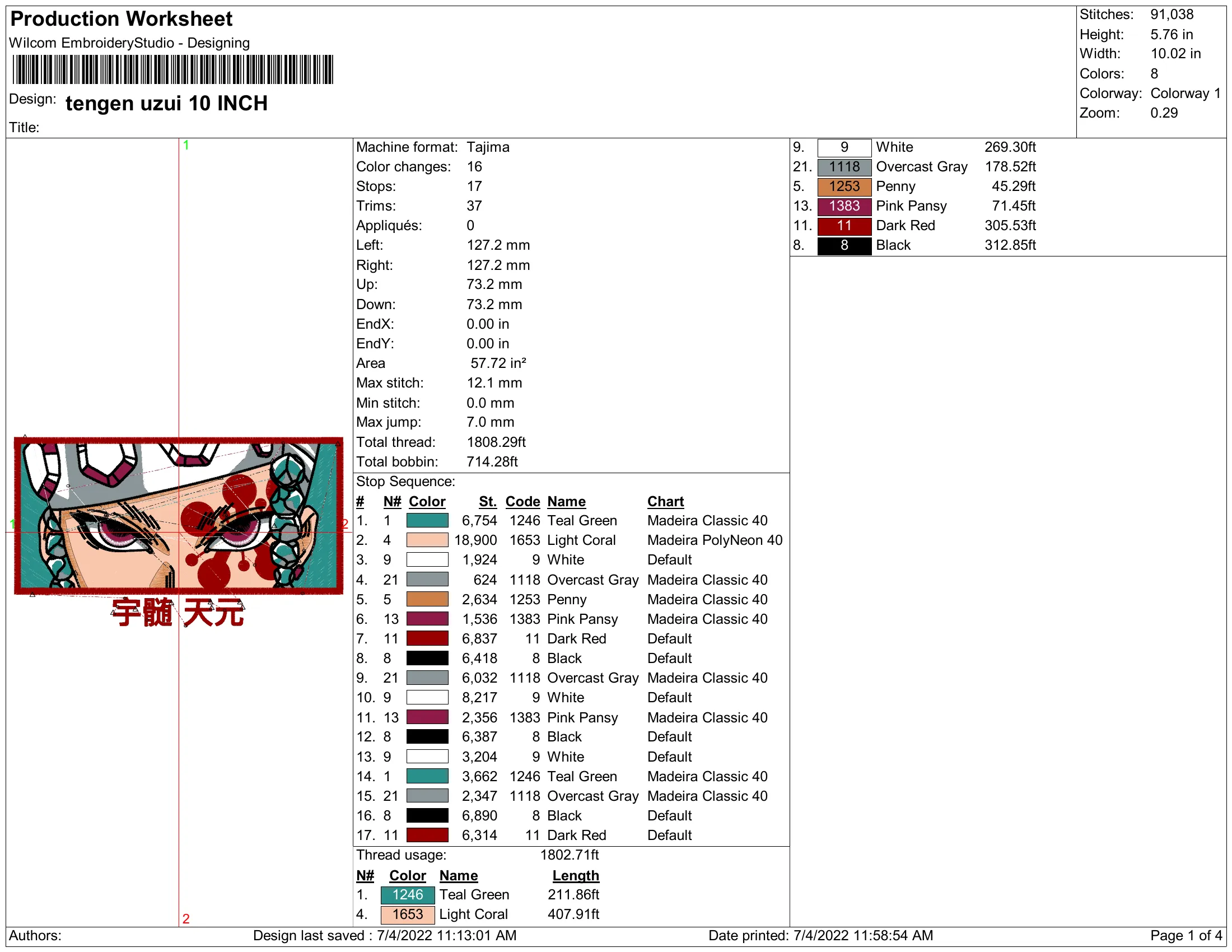Viewport: 1232px width, 952px height.
Task: Click the Dark Red usage swatch labeled 11
Action: (844, 226)
